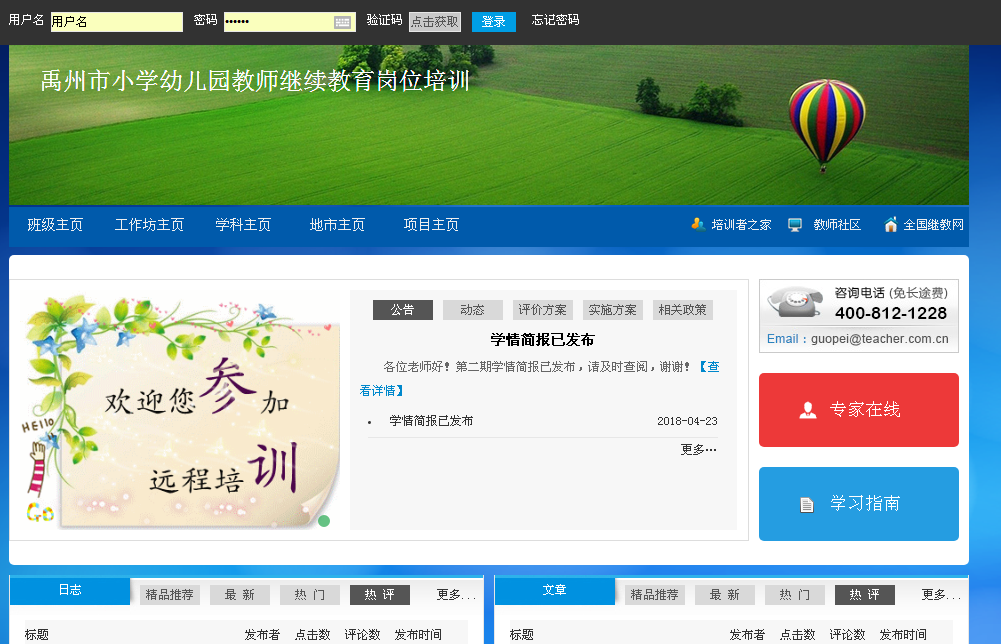Expand 更多 under the 公告 announcement list

[x=698, y=450]
